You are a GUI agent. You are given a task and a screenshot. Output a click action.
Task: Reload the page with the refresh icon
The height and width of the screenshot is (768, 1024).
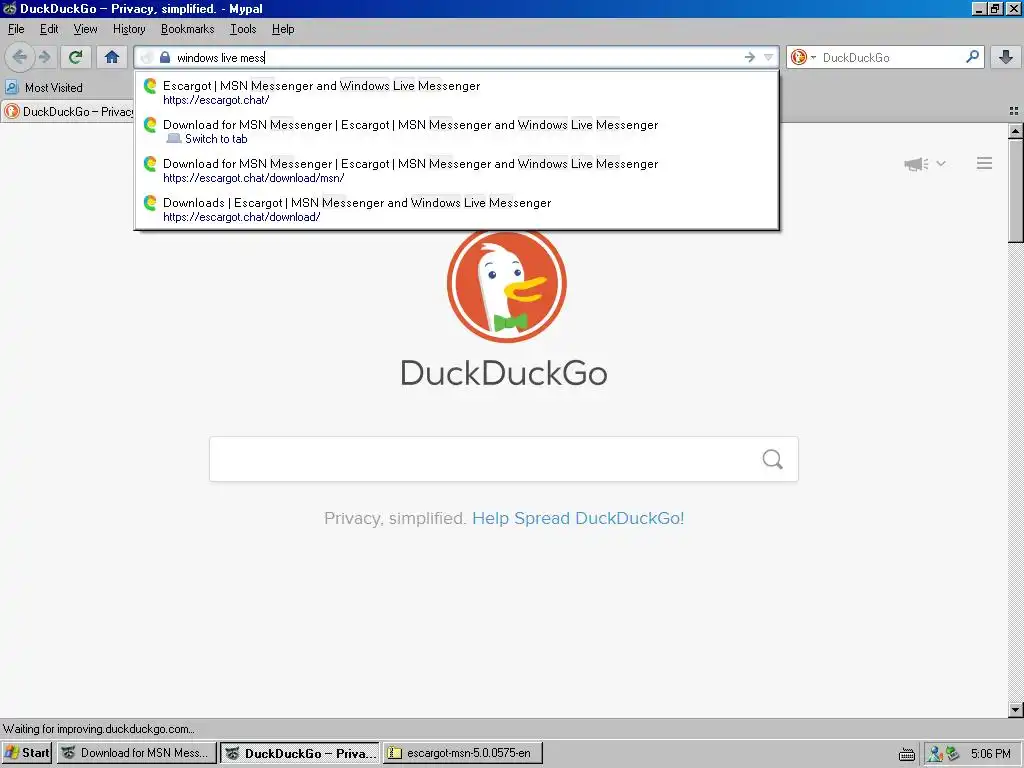point(76,57)
